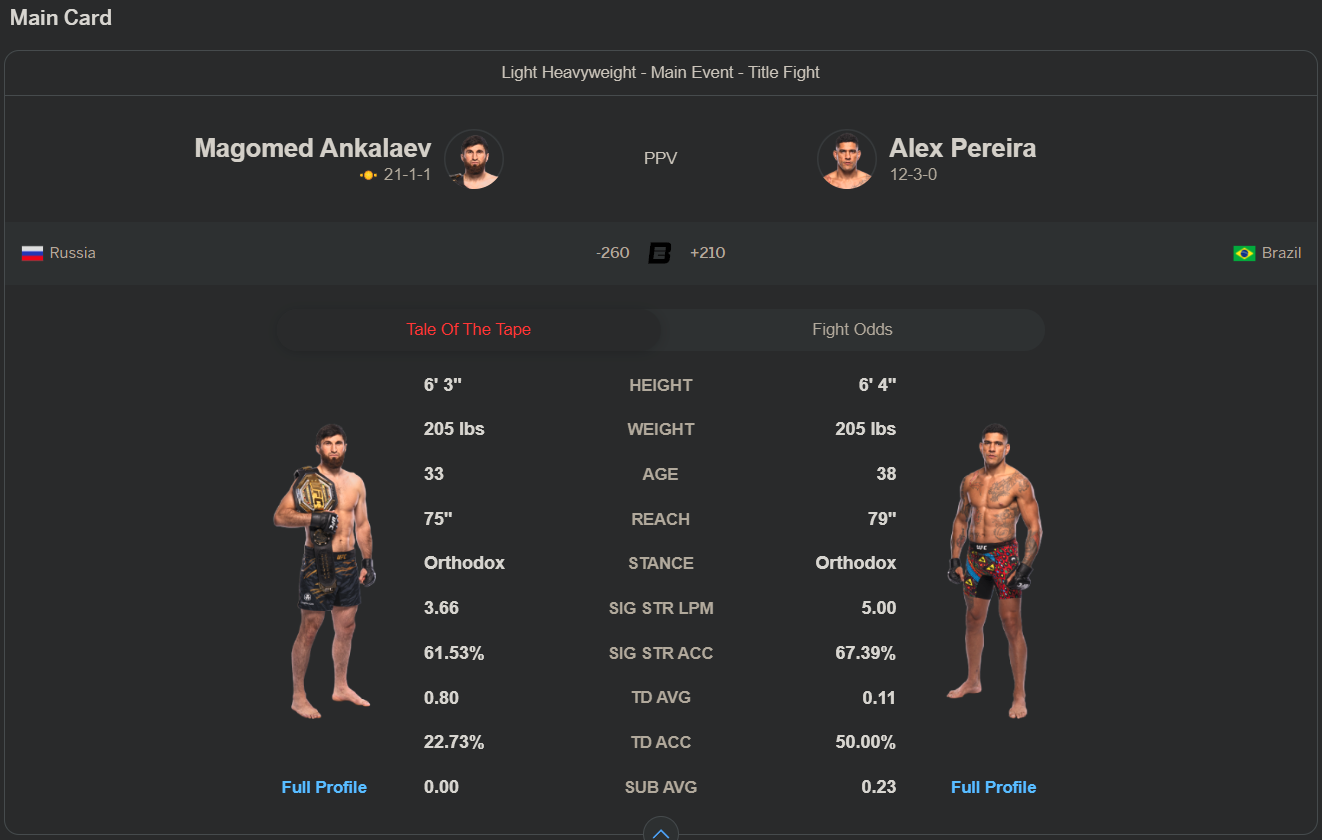The width and height of the screenshot is (1322, 840).
Task: Click the champion icon beside the 21-1-1 record
Action: point(368,175)
